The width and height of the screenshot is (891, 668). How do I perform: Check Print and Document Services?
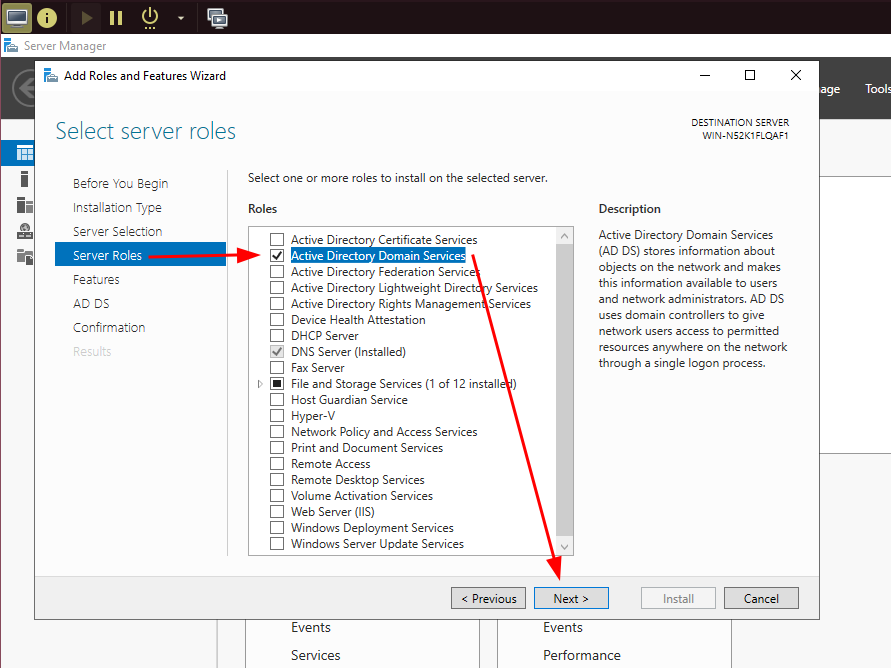click(x=277, y=448)
